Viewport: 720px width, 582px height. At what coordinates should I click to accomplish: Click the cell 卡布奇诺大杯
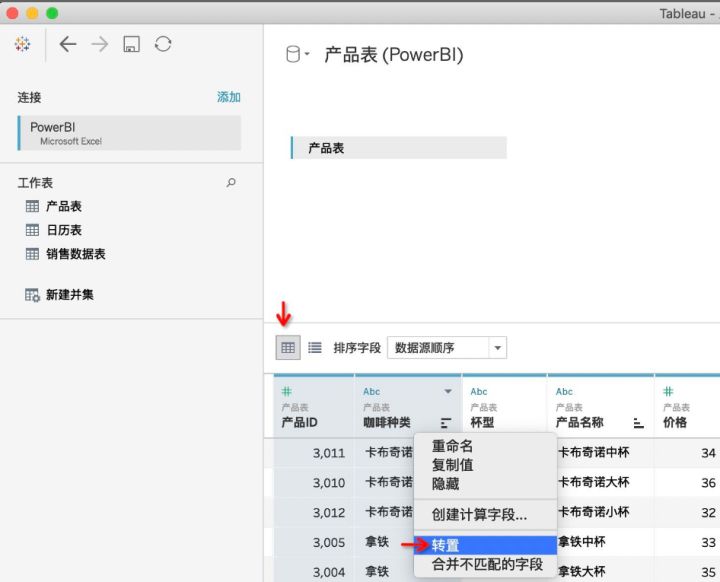point(594,482)
